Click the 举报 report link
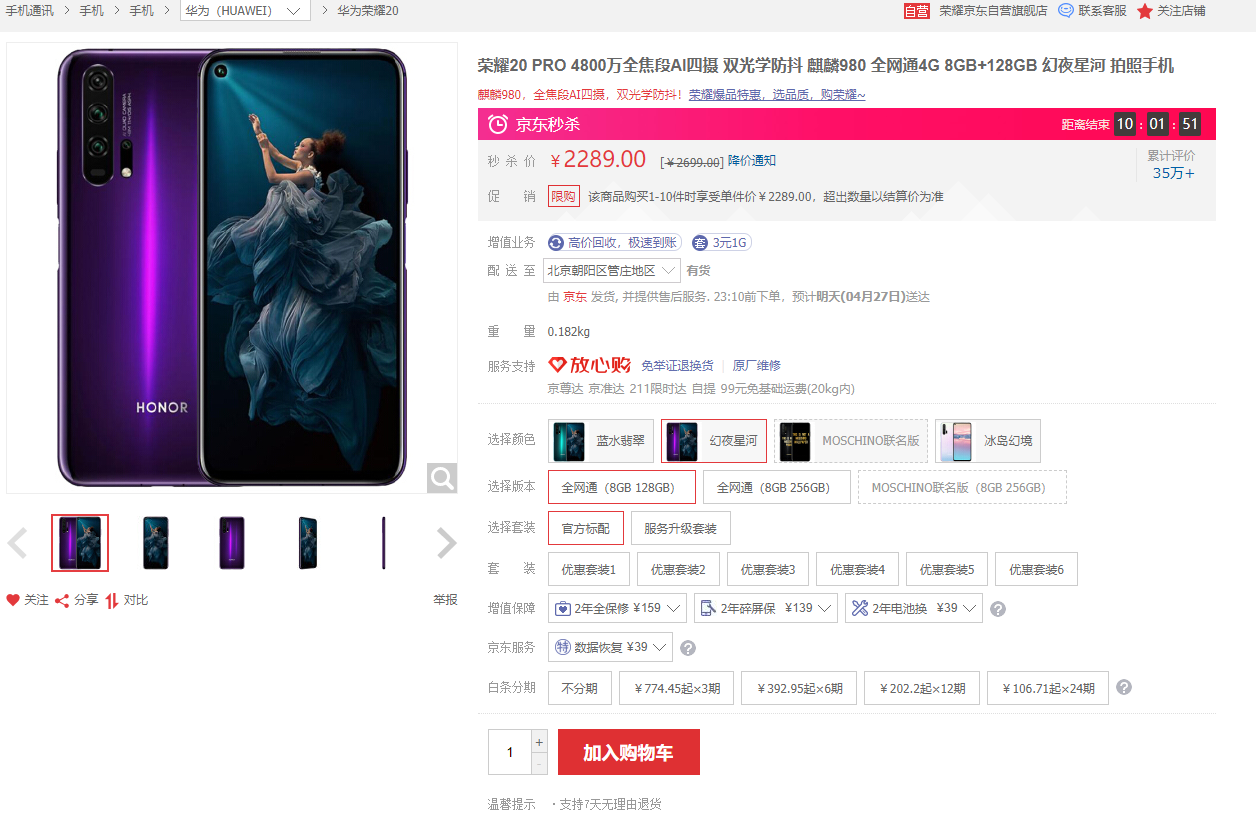1256x818 pixels. click(x=445, y=600)
